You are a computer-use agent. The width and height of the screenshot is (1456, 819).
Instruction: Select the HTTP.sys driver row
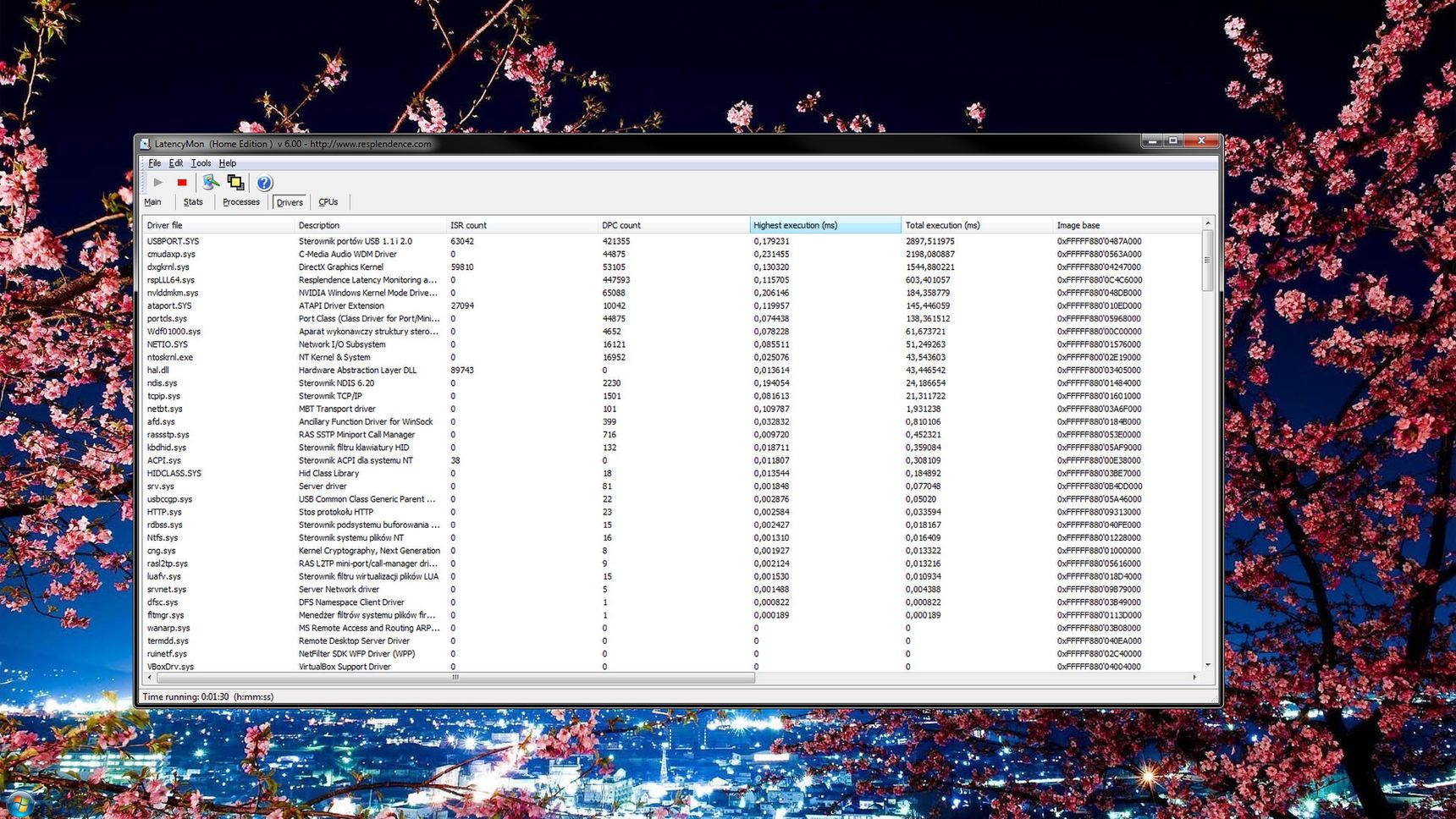[672, 512]
